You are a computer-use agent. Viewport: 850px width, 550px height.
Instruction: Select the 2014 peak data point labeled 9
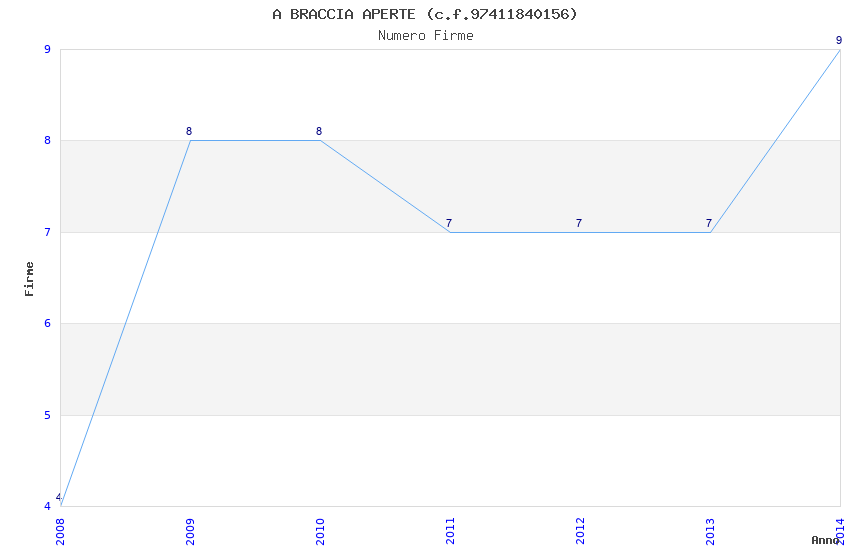[839, 49]
